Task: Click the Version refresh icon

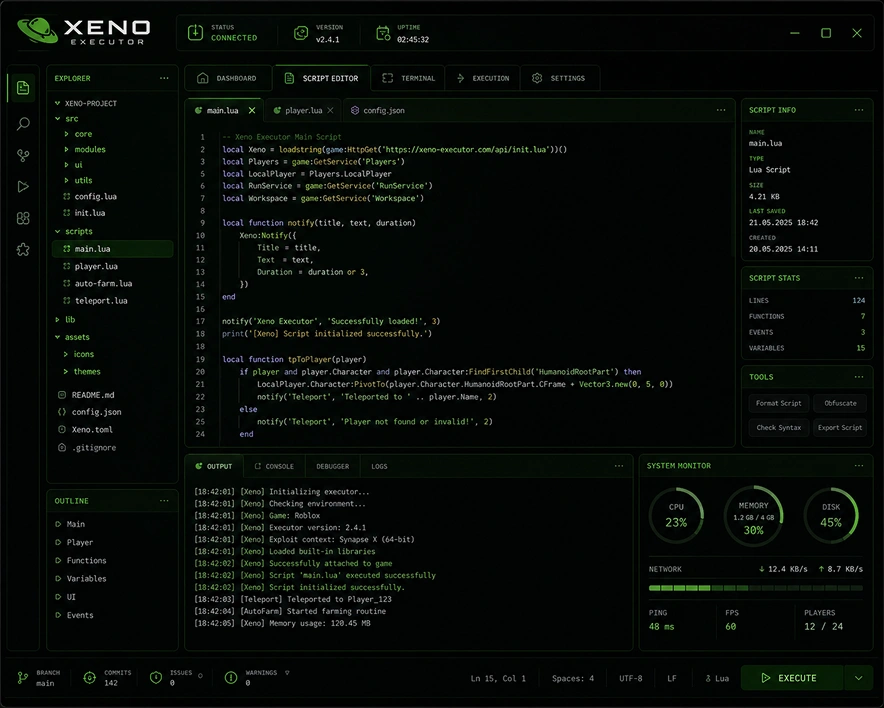Action: [x=301, y=33]
